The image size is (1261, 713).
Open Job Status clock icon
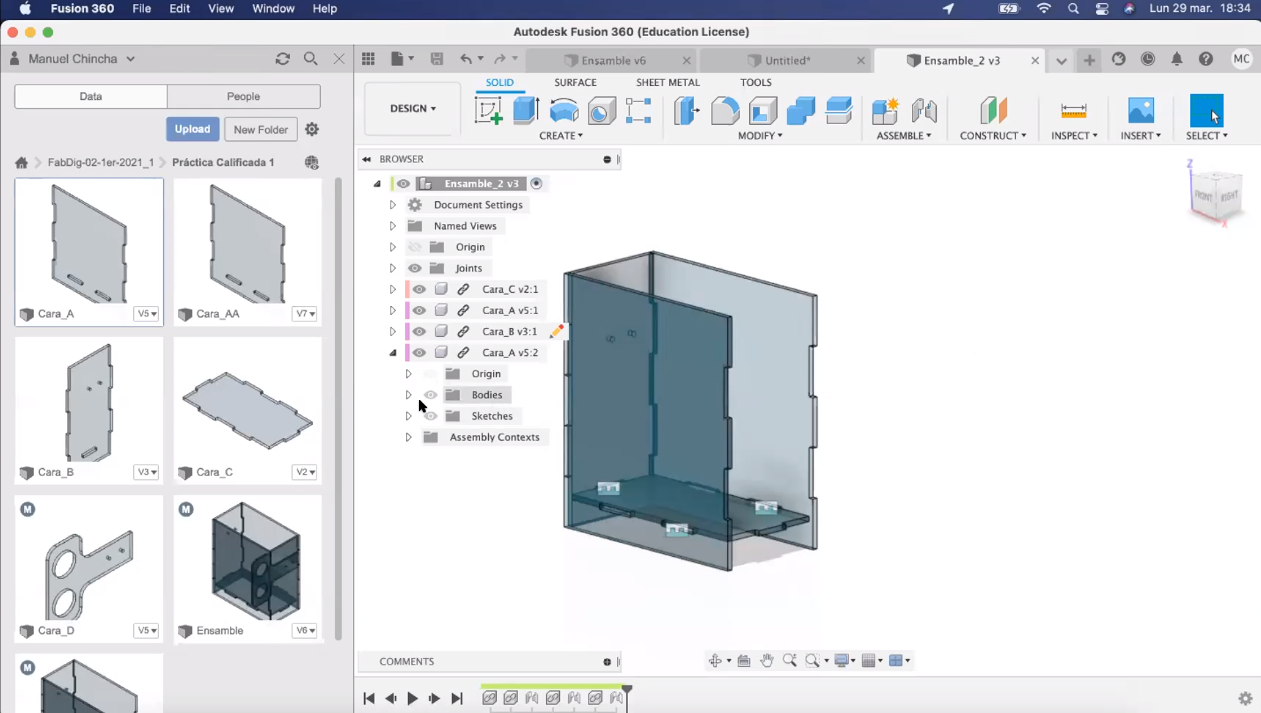click(1148, 60)
